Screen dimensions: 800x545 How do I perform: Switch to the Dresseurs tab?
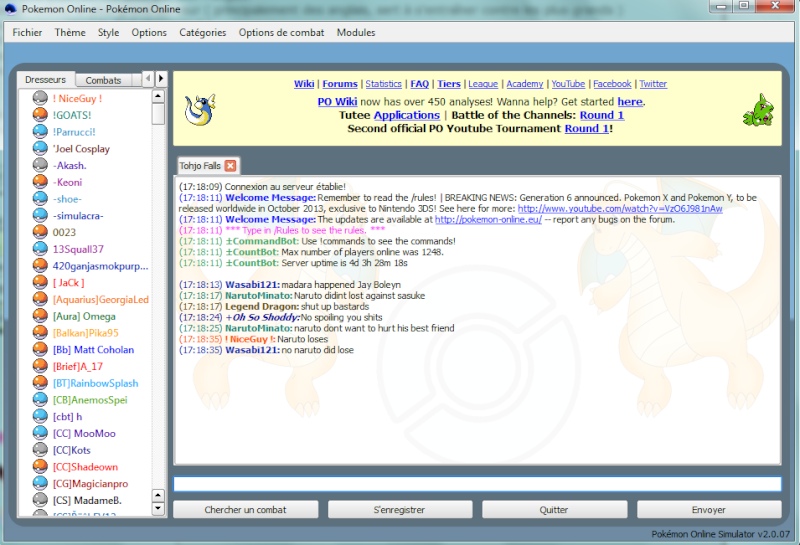tap(46, 80)
